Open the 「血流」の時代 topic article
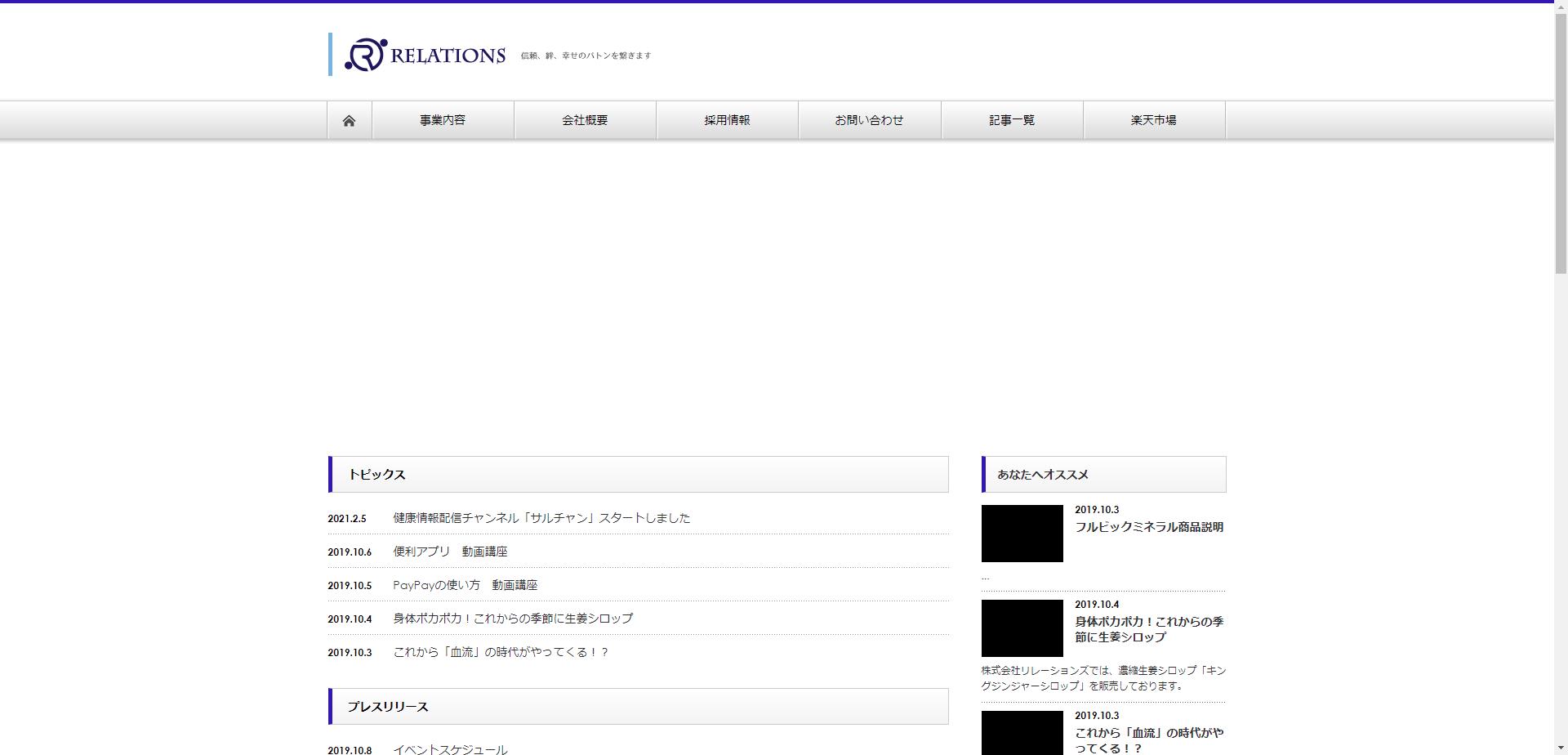This screenshot has height=755, width=1568. click(x=500, y=652)
